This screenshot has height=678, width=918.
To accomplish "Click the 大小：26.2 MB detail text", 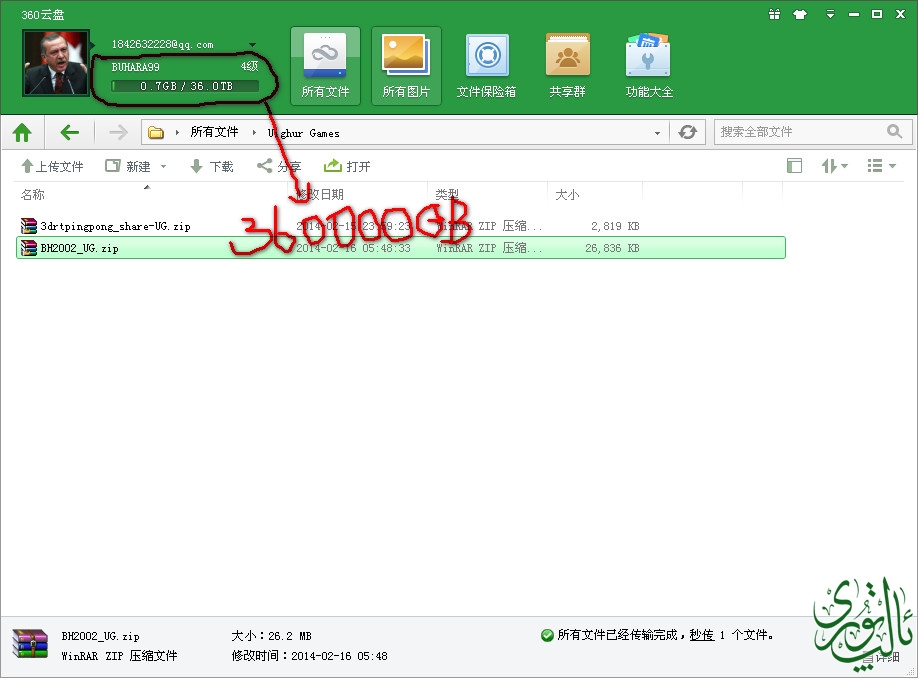I will click(x=271, y=636).
